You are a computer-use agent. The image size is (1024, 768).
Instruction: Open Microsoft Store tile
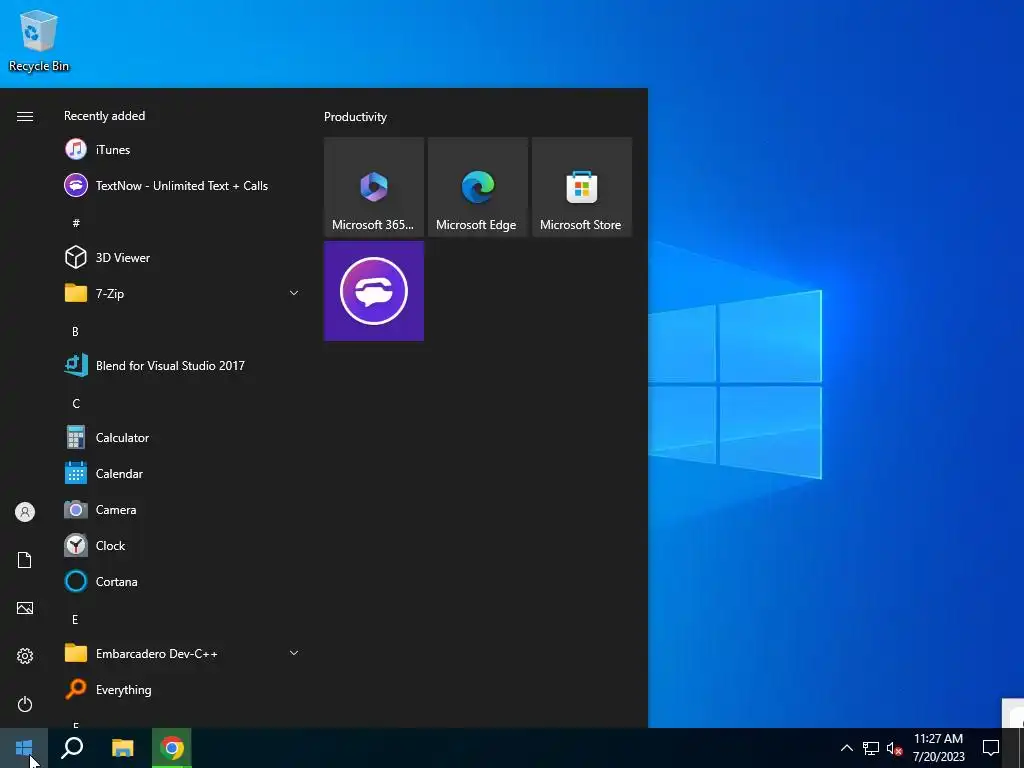(x=582, y=187)
